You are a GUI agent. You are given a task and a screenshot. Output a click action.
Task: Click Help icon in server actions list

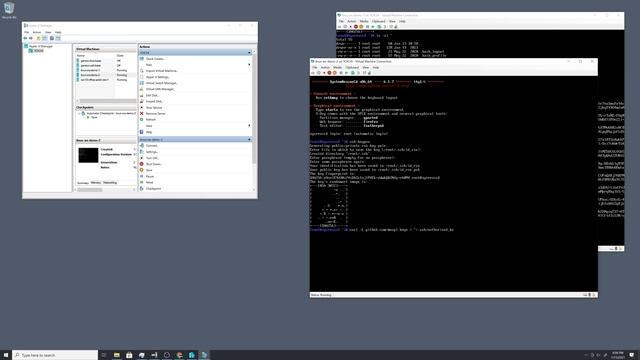(x=142, y=132)
